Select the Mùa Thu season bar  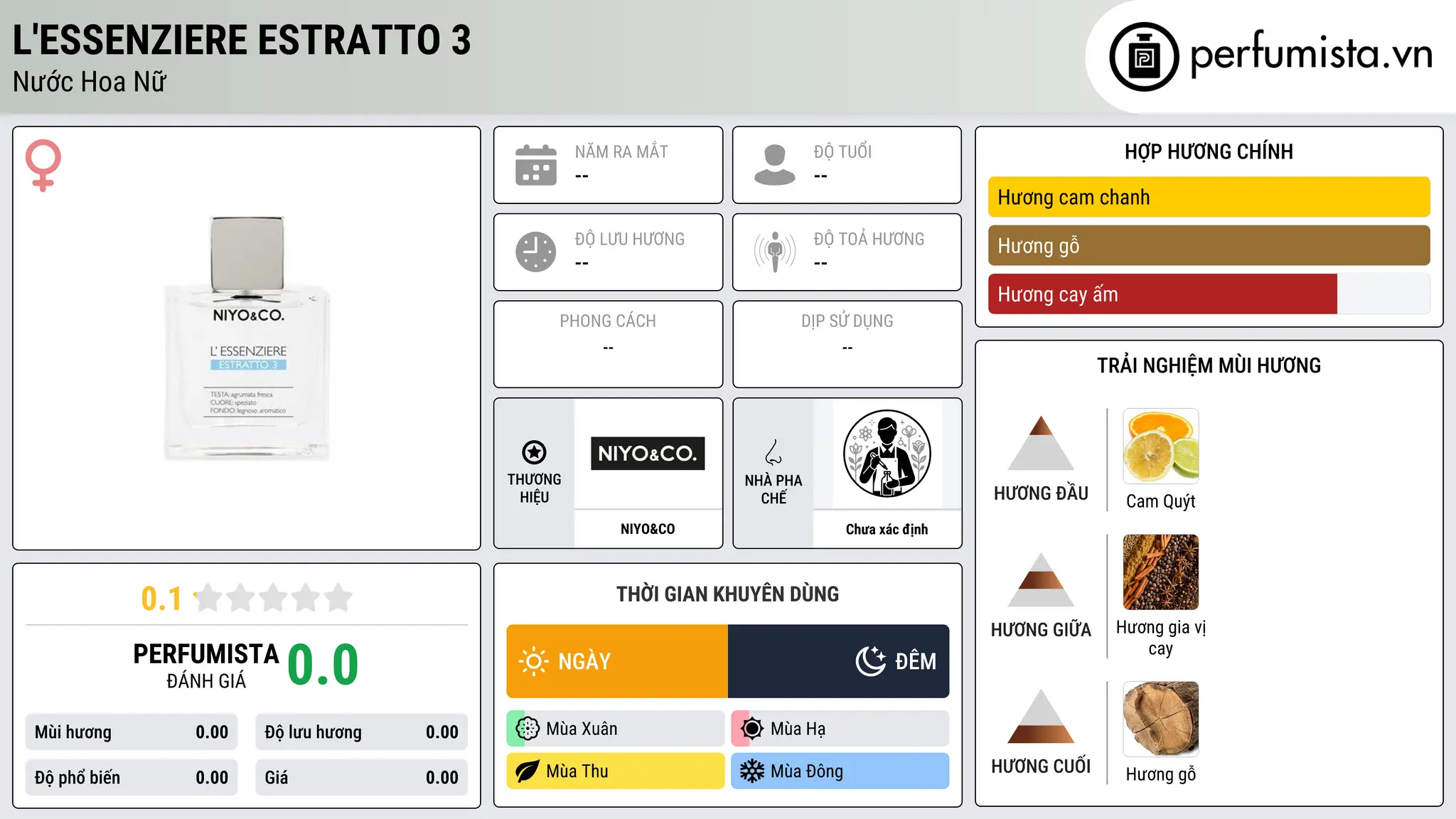(616, 771)
